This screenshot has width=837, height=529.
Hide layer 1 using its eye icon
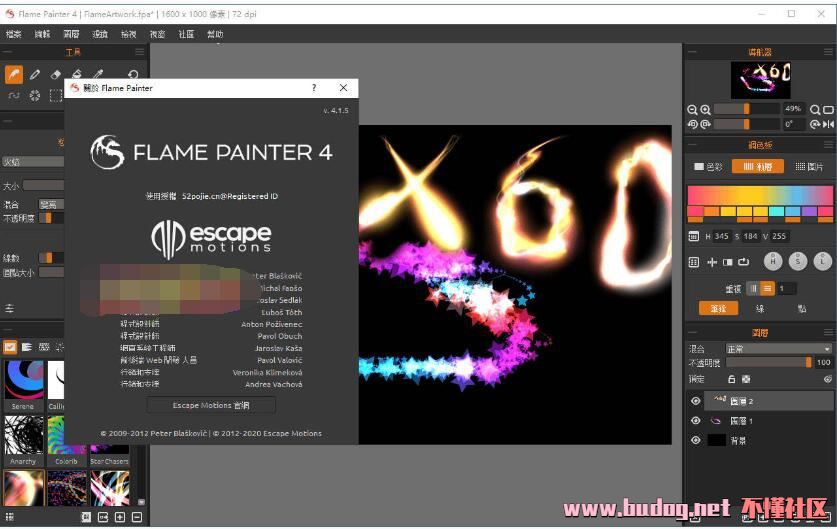click(x=696, y=421)
